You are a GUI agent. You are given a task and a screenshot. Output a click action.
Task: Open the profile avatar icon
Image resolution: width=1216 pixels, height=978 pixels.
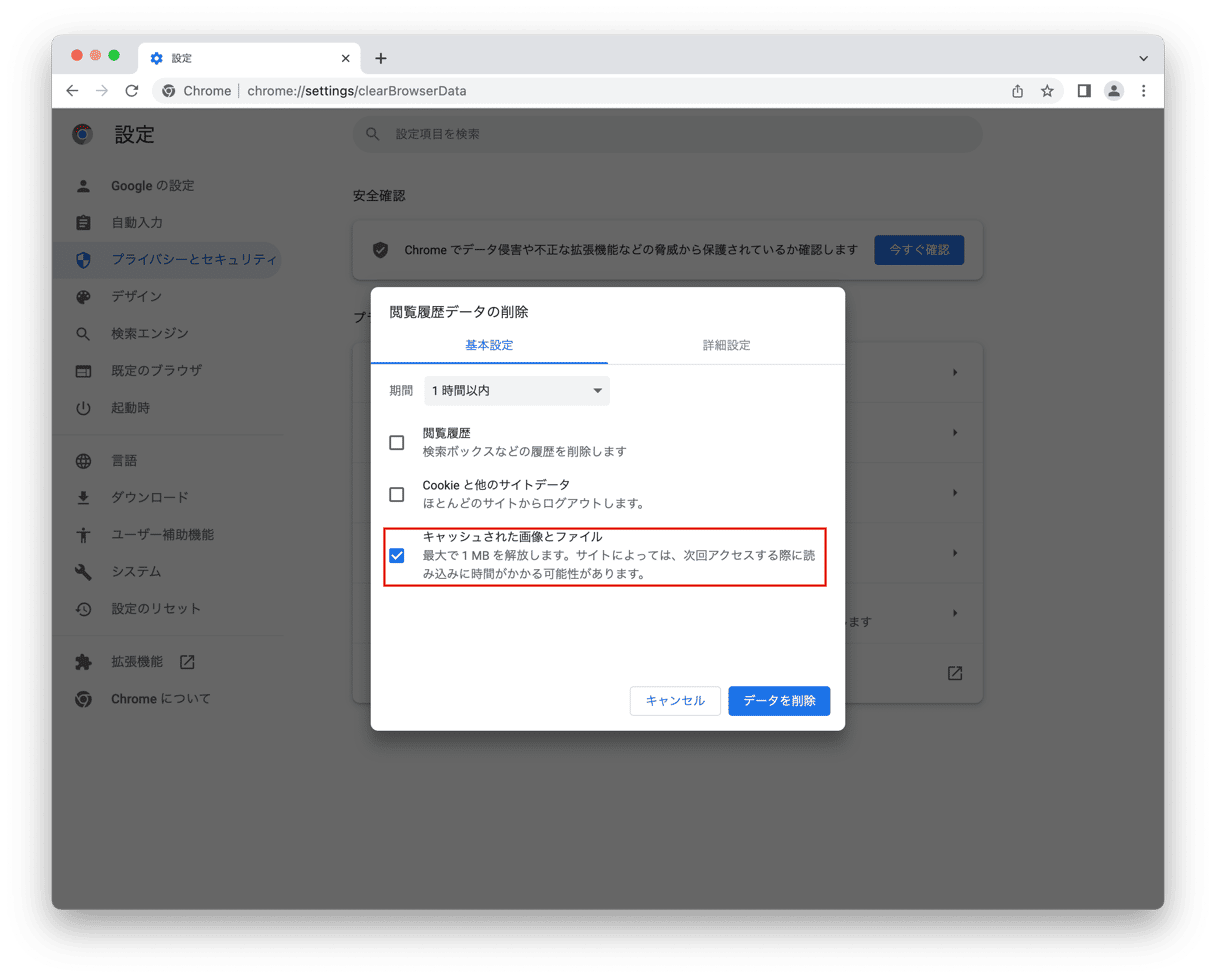tap(1113, 91)
